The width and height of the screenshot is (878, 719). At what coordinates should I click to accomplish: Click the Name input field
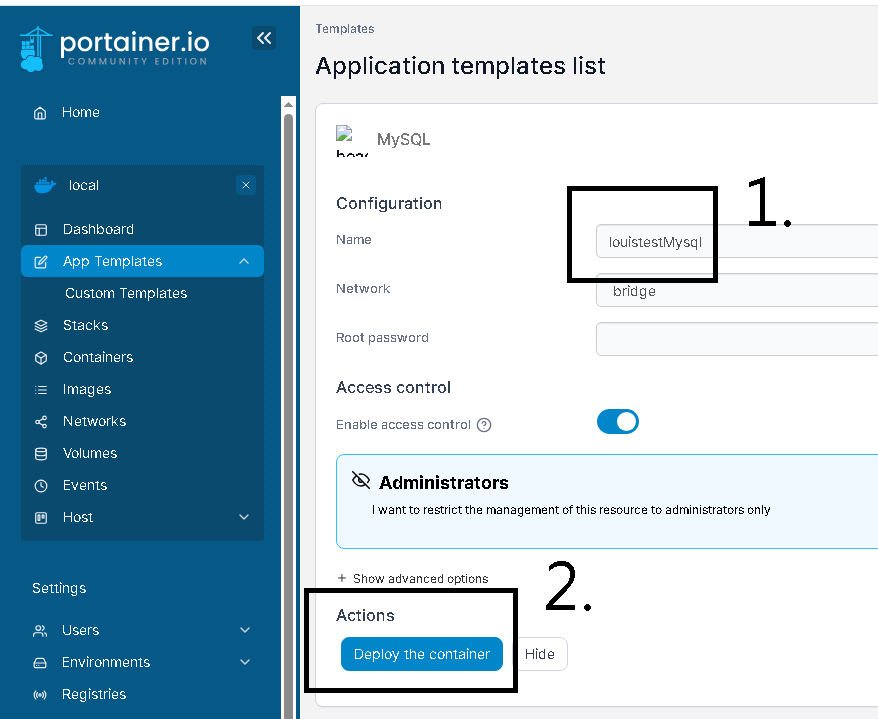[x=737, y=241]
